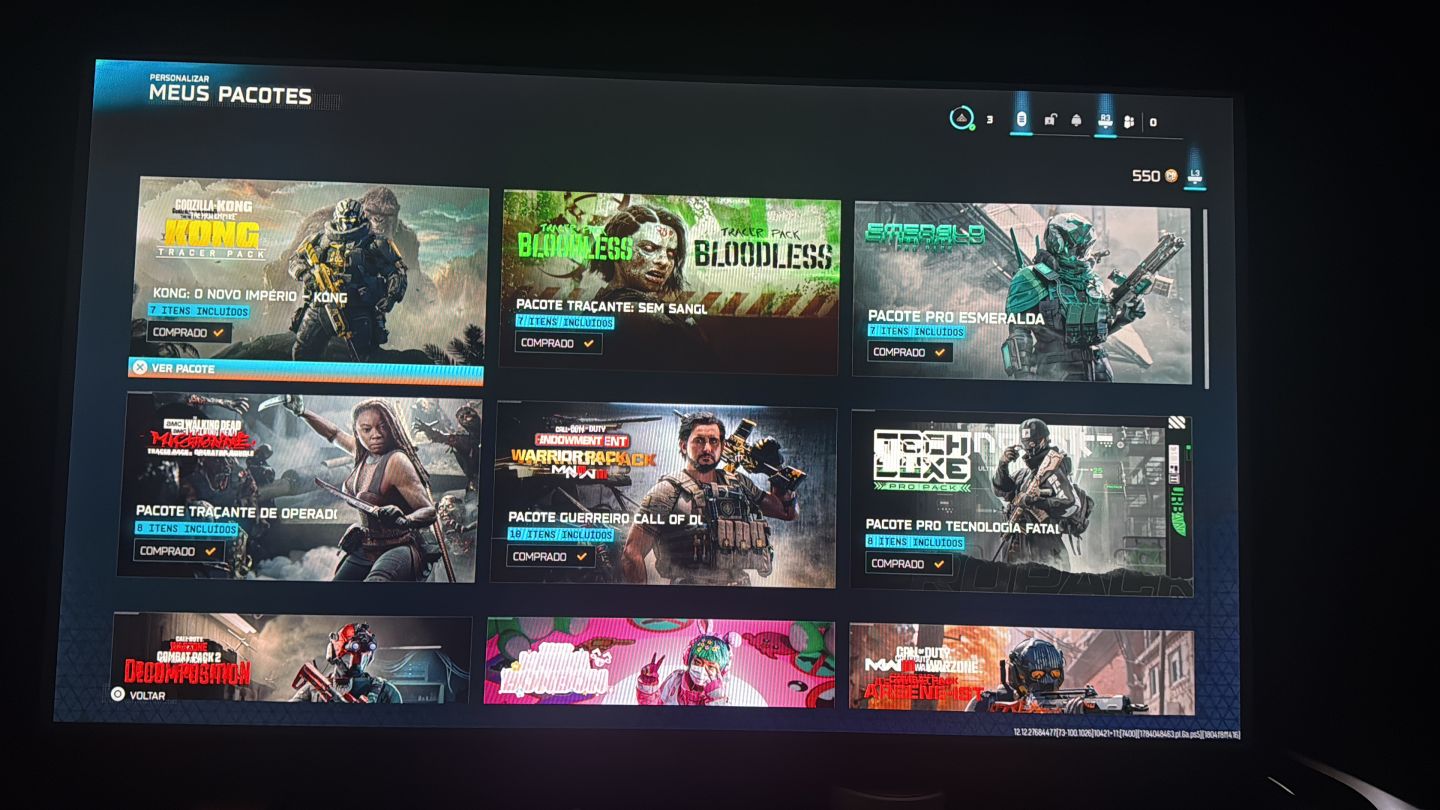
Task: Open the Bloodless tracer pack card
Action: tap(670, 282)
